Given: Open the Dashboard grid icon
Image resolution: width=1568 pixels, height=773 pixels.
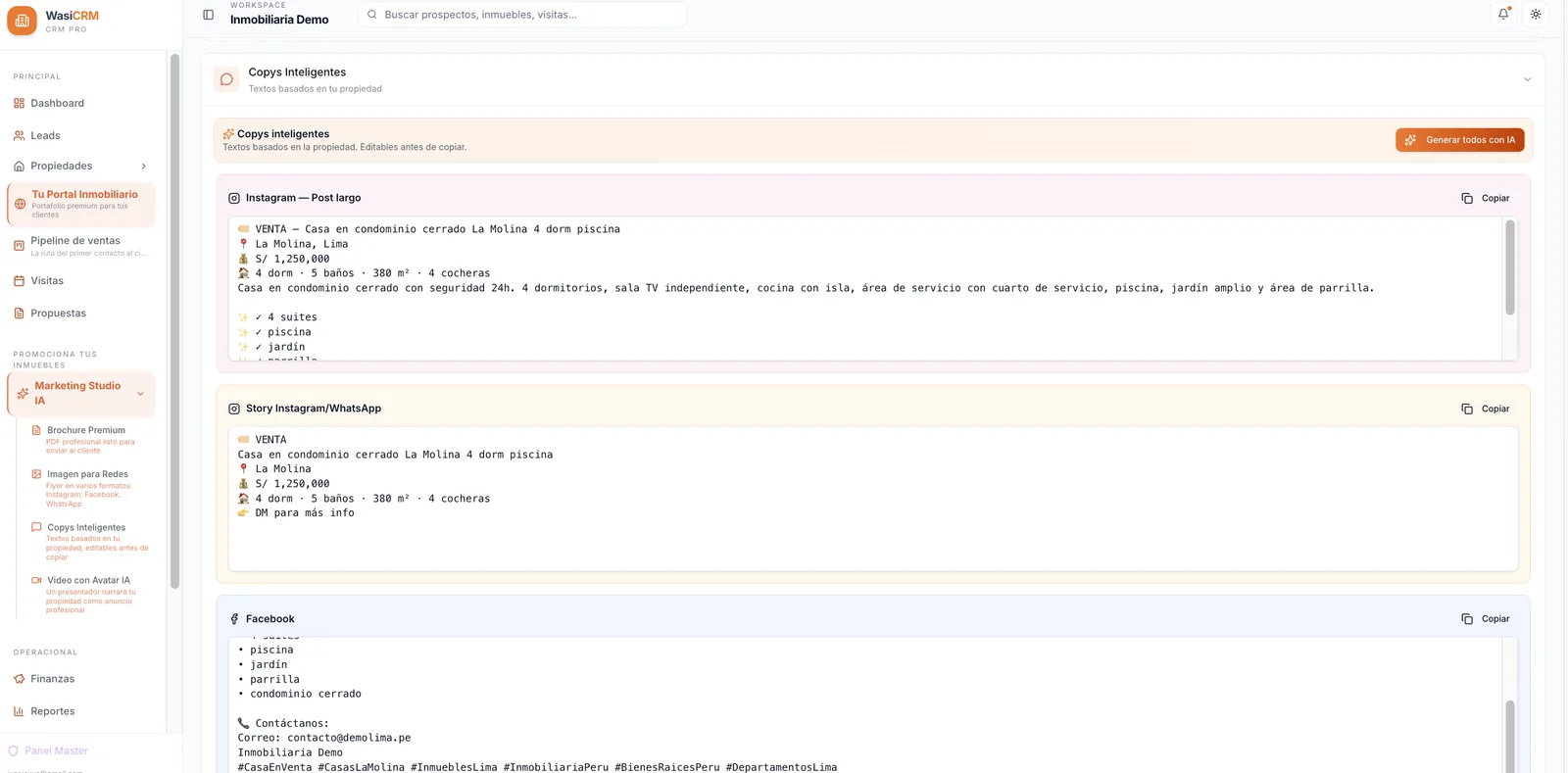Looking at the screenshot, I should tap(19, 103).
